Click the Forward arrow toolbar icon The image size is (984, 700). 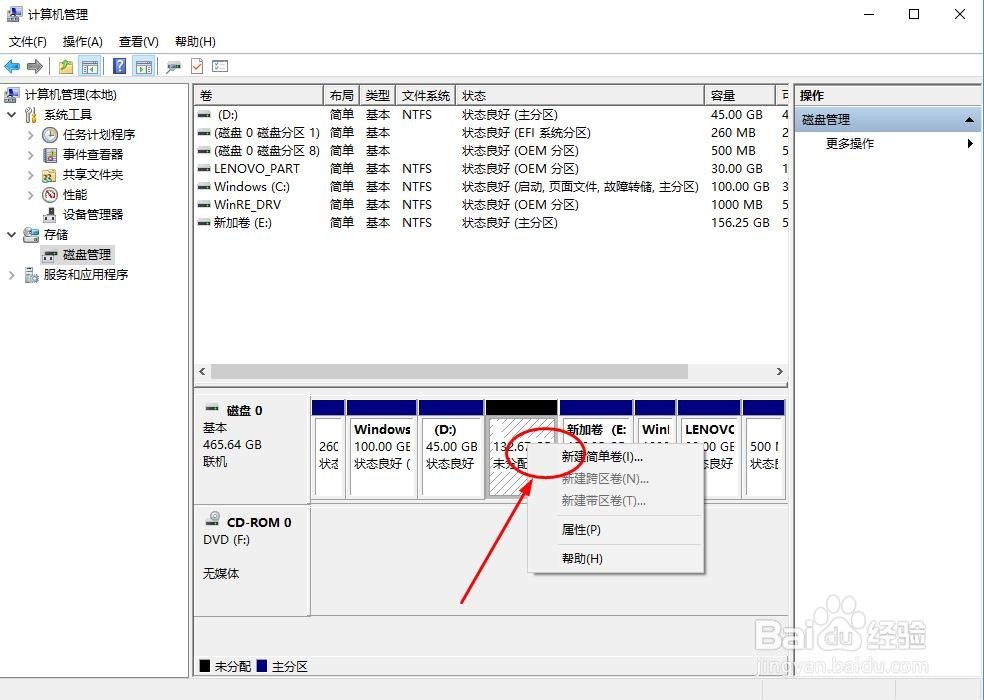pyautogui.click(x=35, y=66)
